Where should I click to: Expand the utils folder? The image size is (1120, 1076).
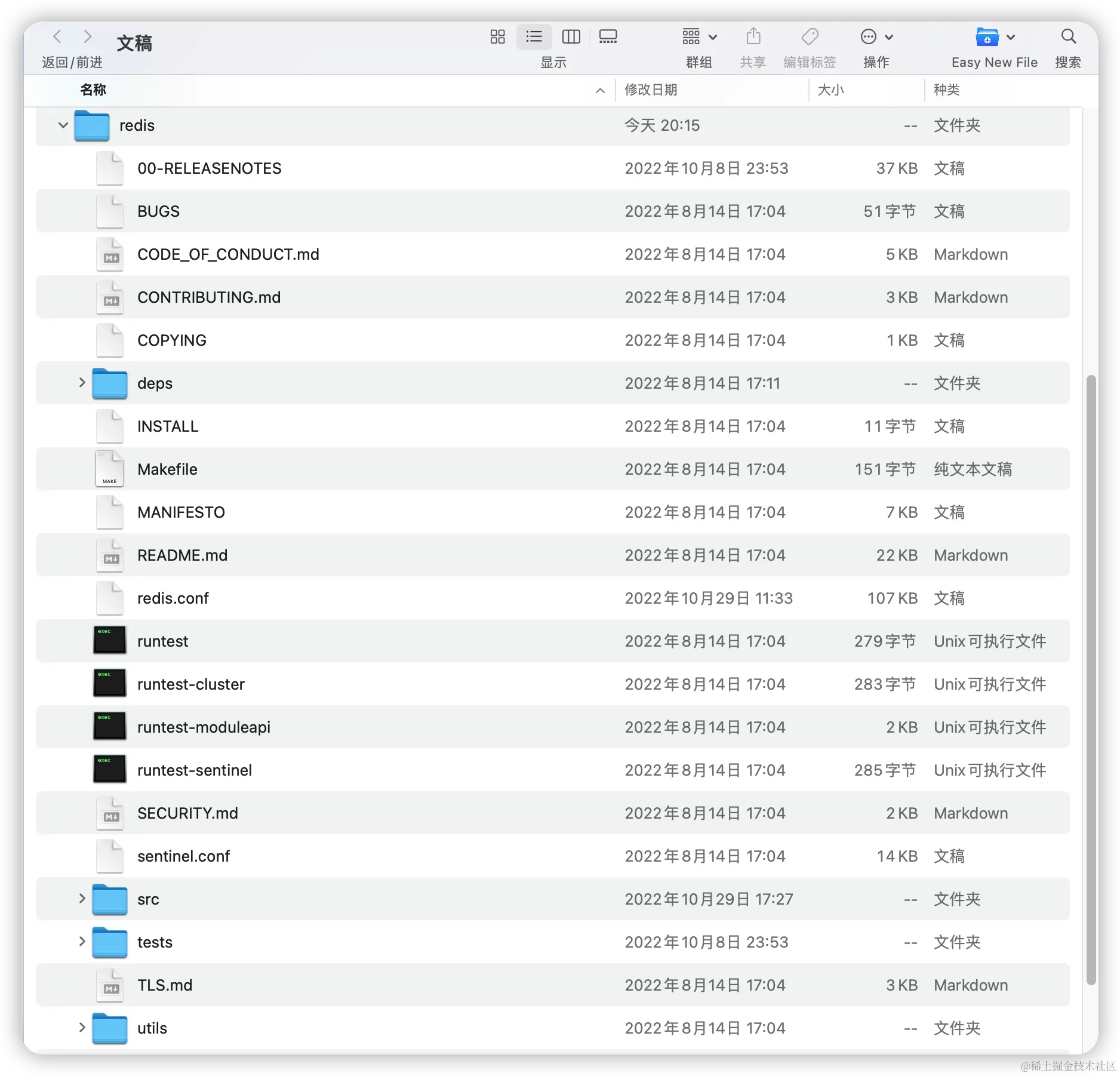coord(82,1028)
